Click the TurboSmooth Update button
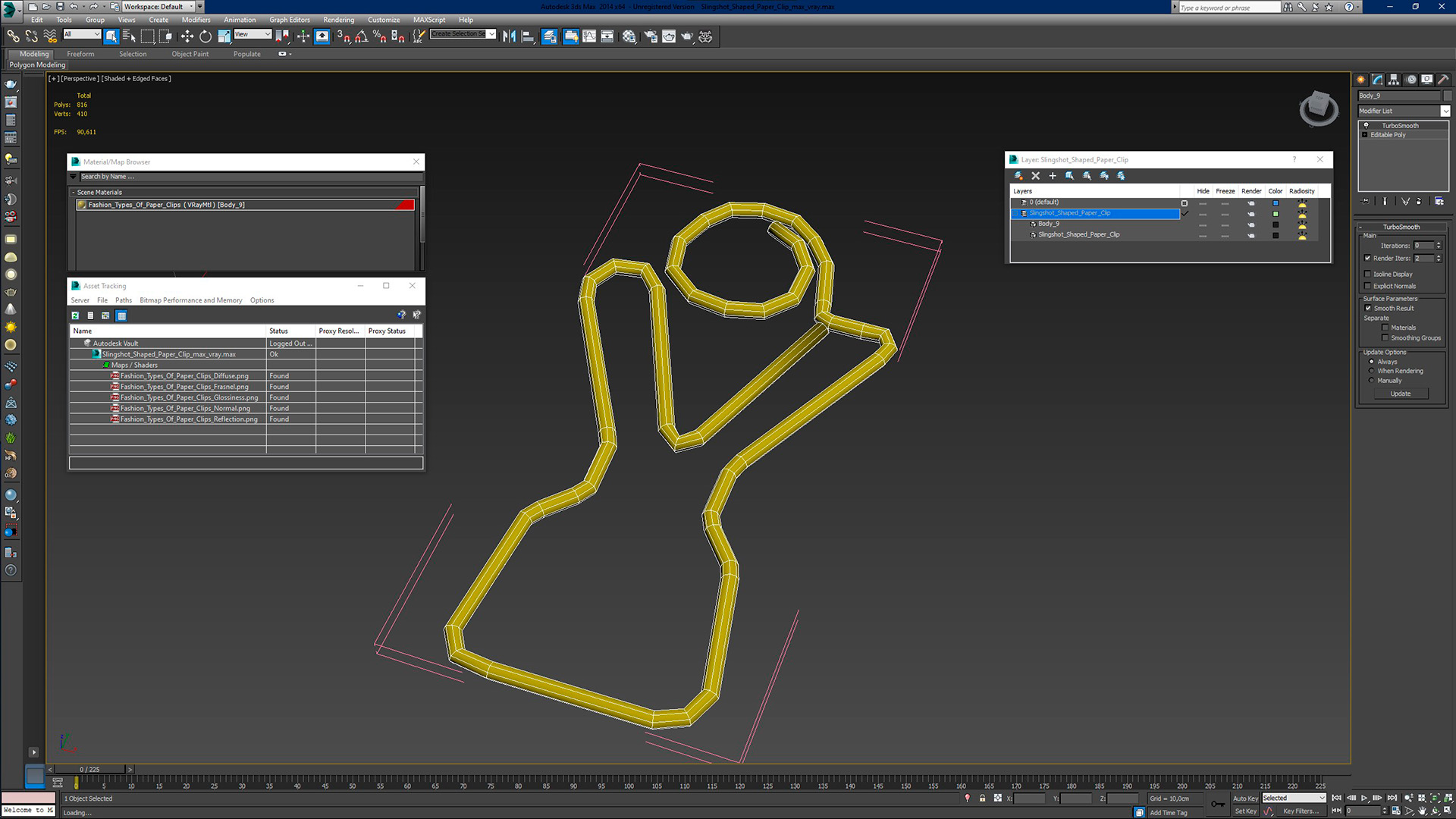Viewport: 1456px width, 819px height. (x=1401, y=394)
